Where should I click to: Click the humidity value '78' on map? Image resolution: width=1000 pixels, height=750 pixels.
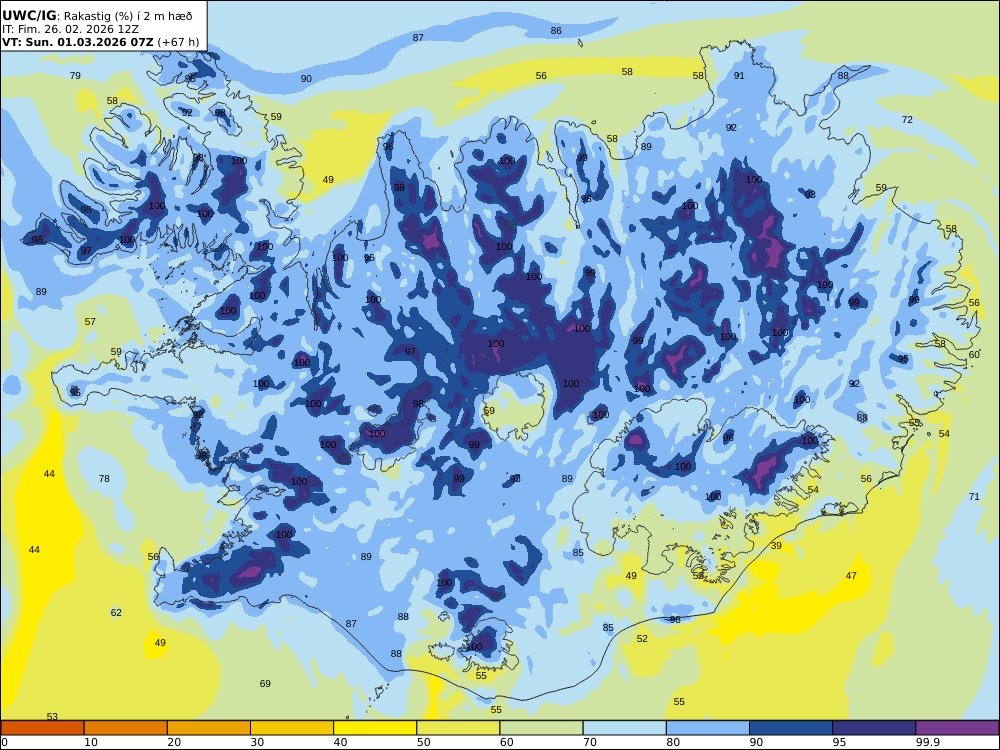point(104,478)
